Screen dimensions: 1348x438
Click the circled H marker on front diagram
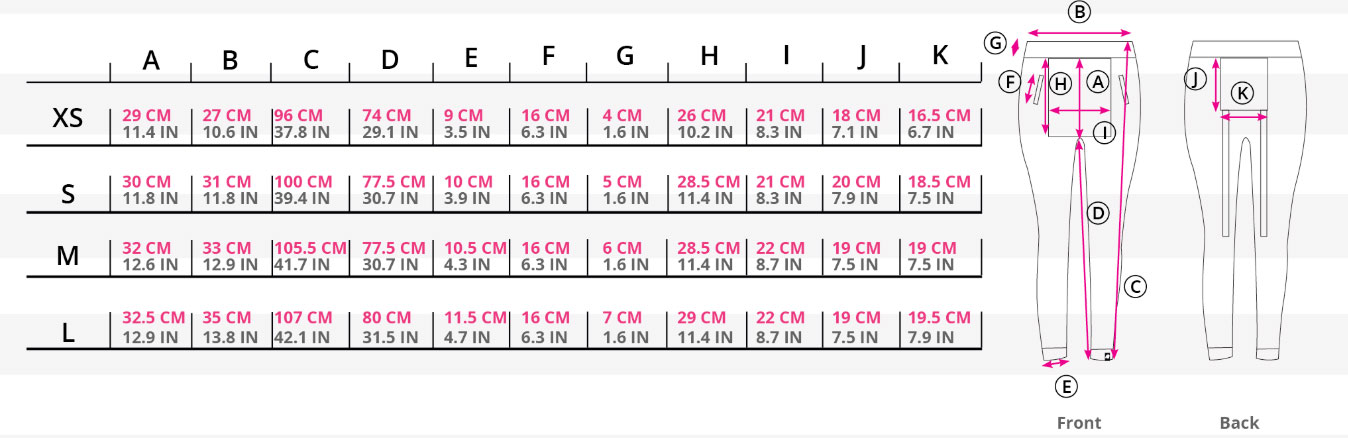1062,83
